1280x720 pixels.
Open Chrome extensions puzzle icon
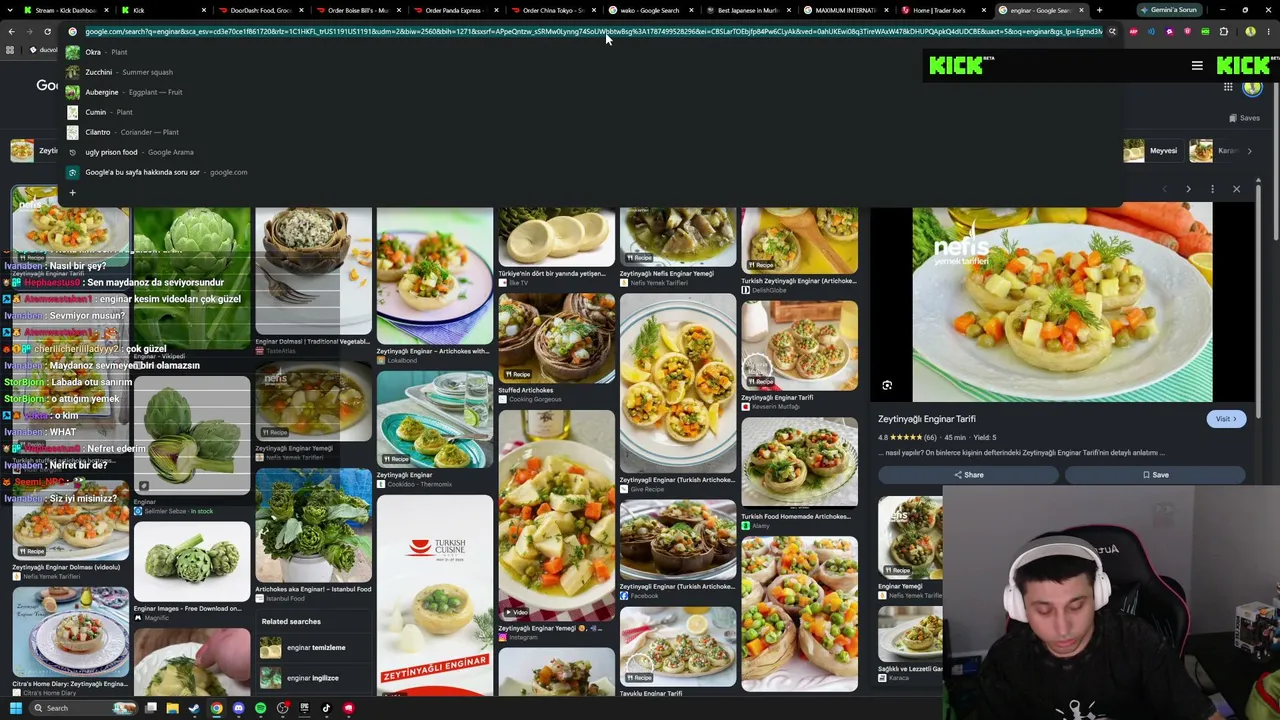(1223, 31)
